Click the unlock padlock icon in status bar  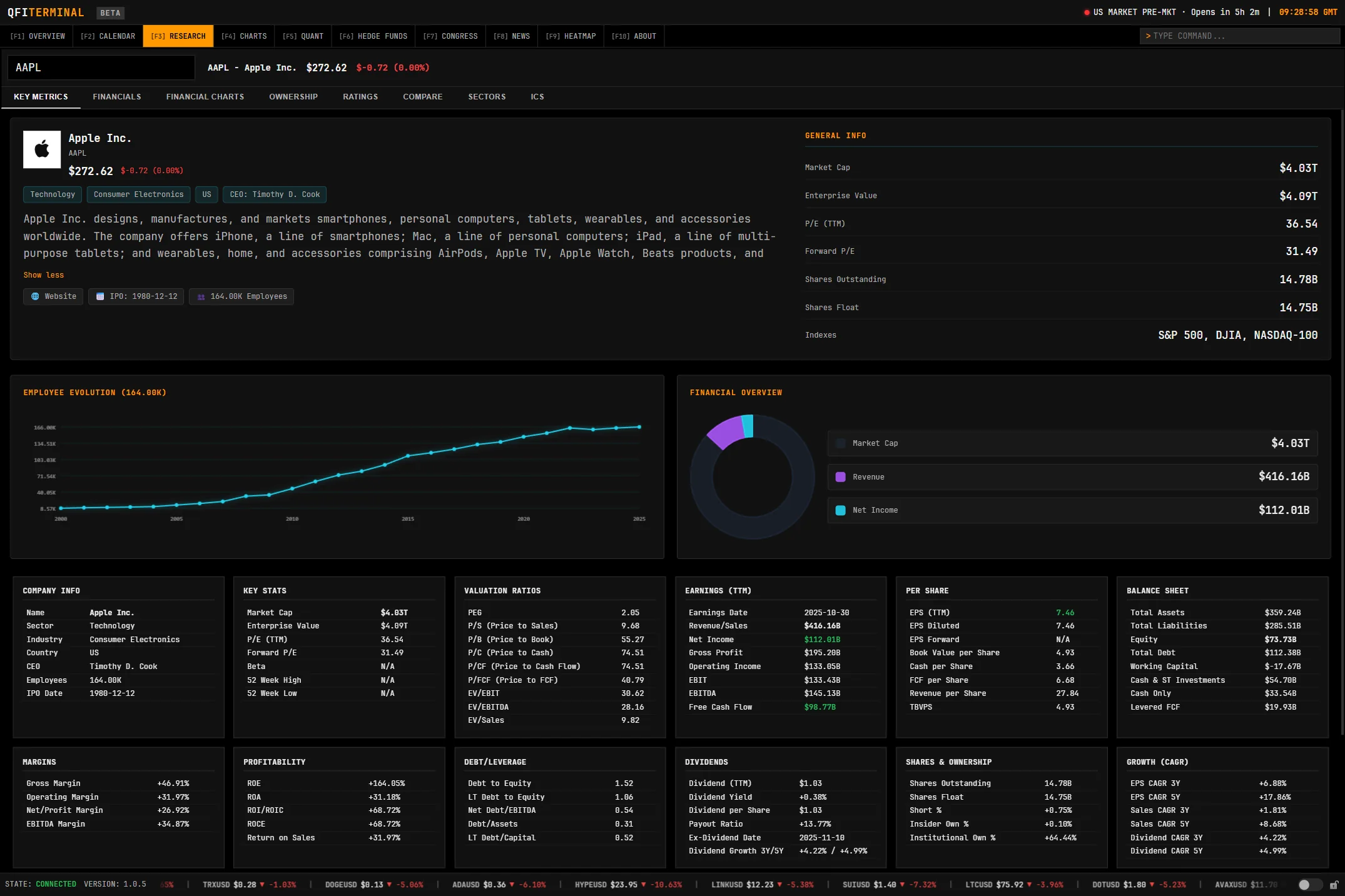click(x=1334, y=885)
